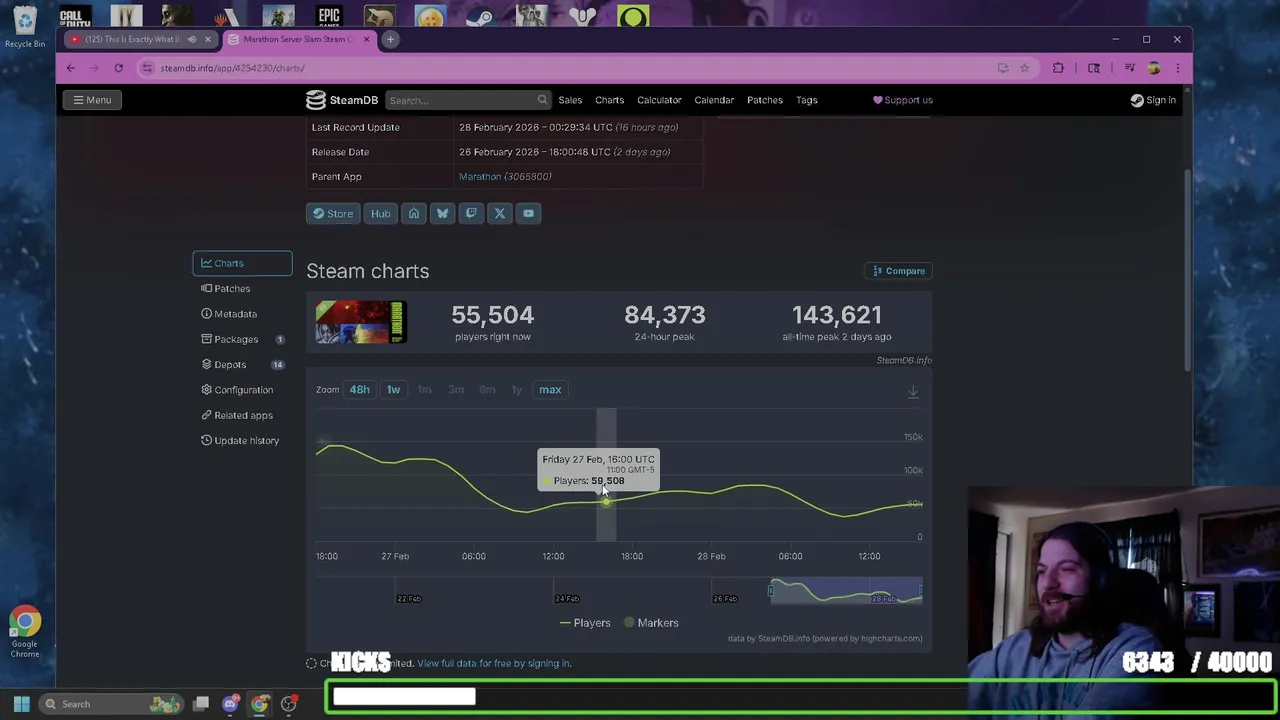Viewport: 1280px width, 720px height.
Task: Click Sign in with Steam
Action: [1153, 100]
